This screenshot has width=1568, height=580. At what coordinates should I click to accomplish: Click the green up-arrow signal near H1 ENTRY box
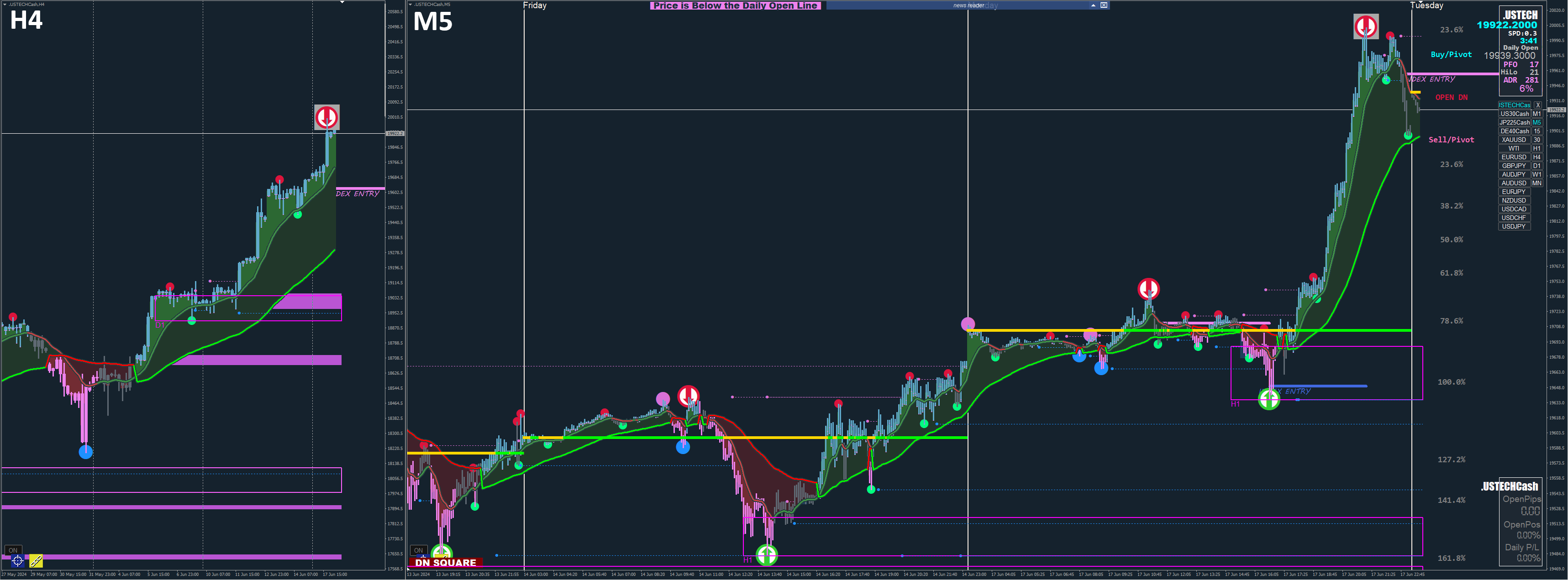1269,399
